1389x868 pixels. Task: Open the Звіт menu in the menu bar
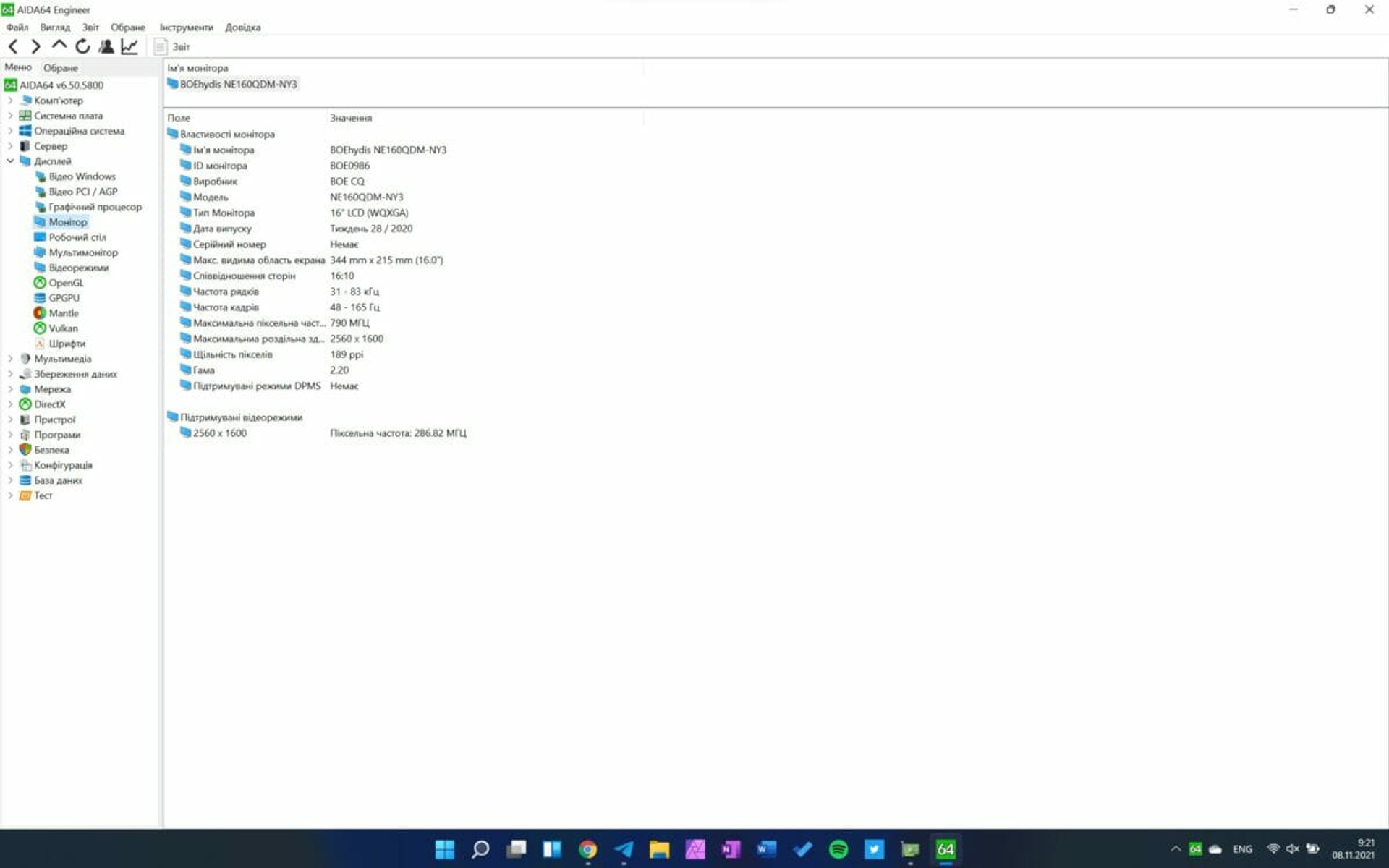pyautogui.click(x=90, y=27)
